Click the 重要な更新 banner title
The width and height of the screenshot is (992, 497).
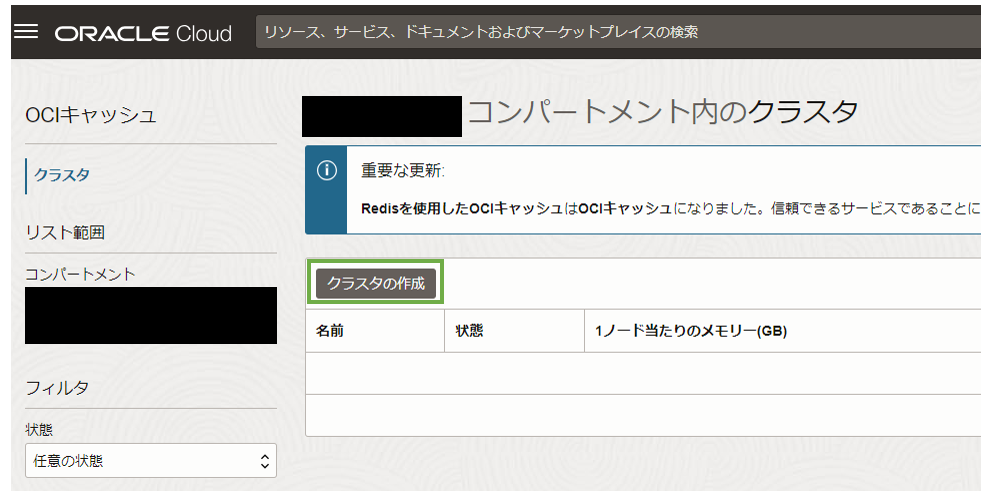point(403,170)
